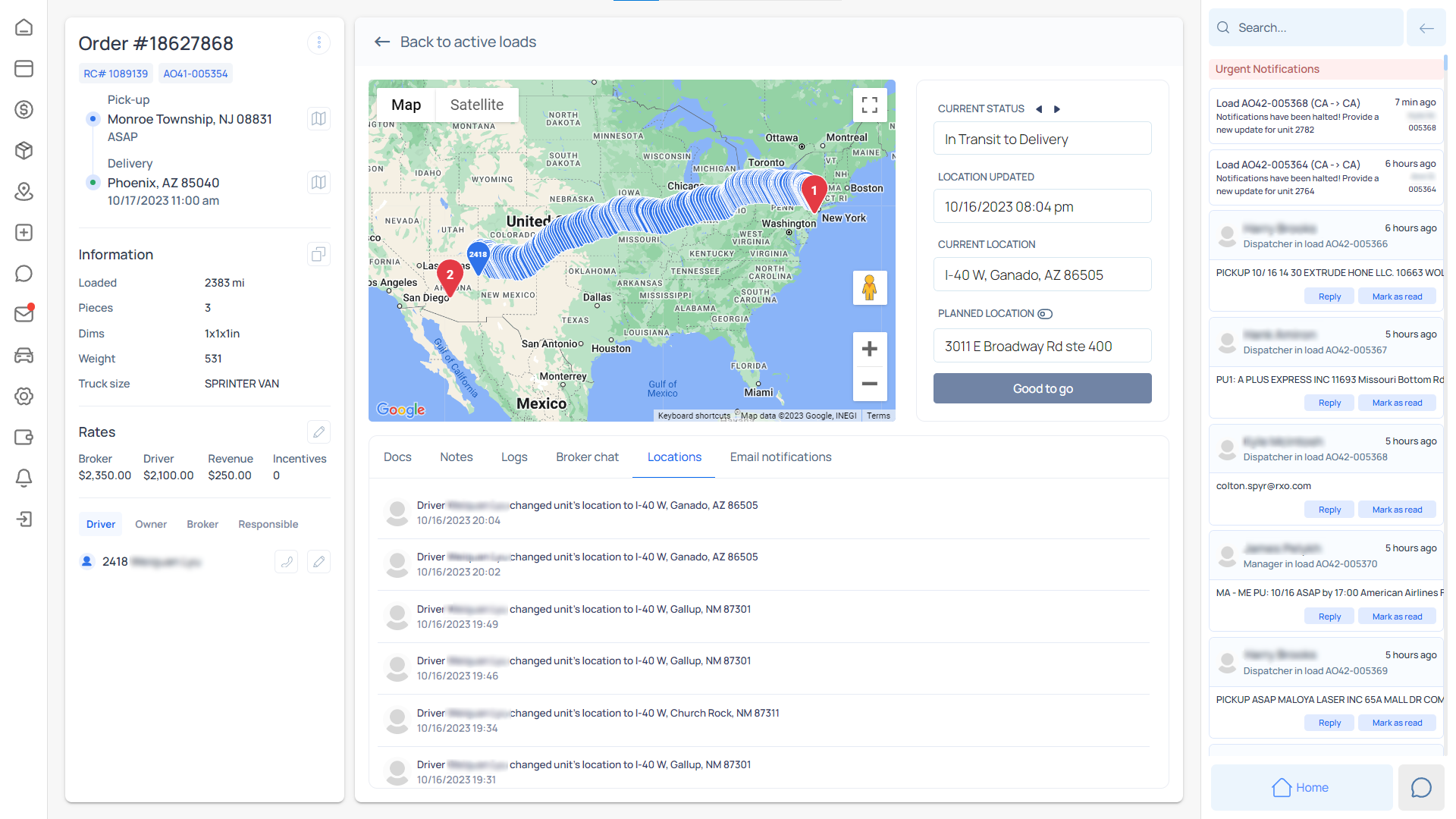This screenshot has width=1456, height=819.
Task: Open the settings gear in the sidebar
Action: coord(24,396)
